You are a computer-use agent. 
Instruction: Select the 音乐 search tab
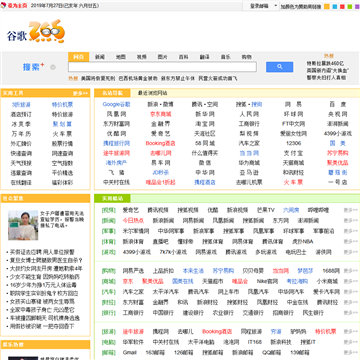[226, 57]
